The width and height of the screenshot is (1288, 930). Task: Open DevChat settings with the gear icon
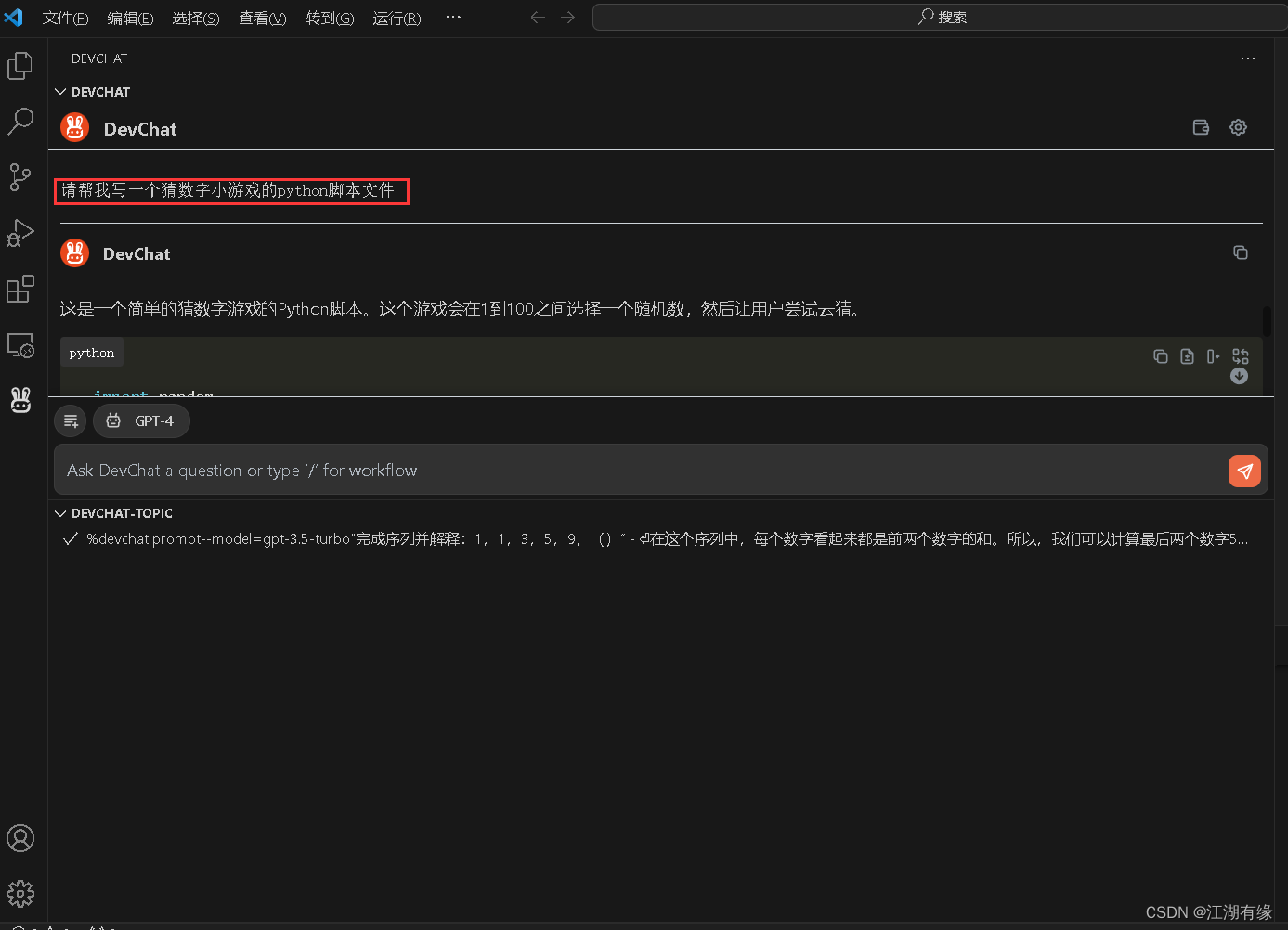click(1238, 127)
